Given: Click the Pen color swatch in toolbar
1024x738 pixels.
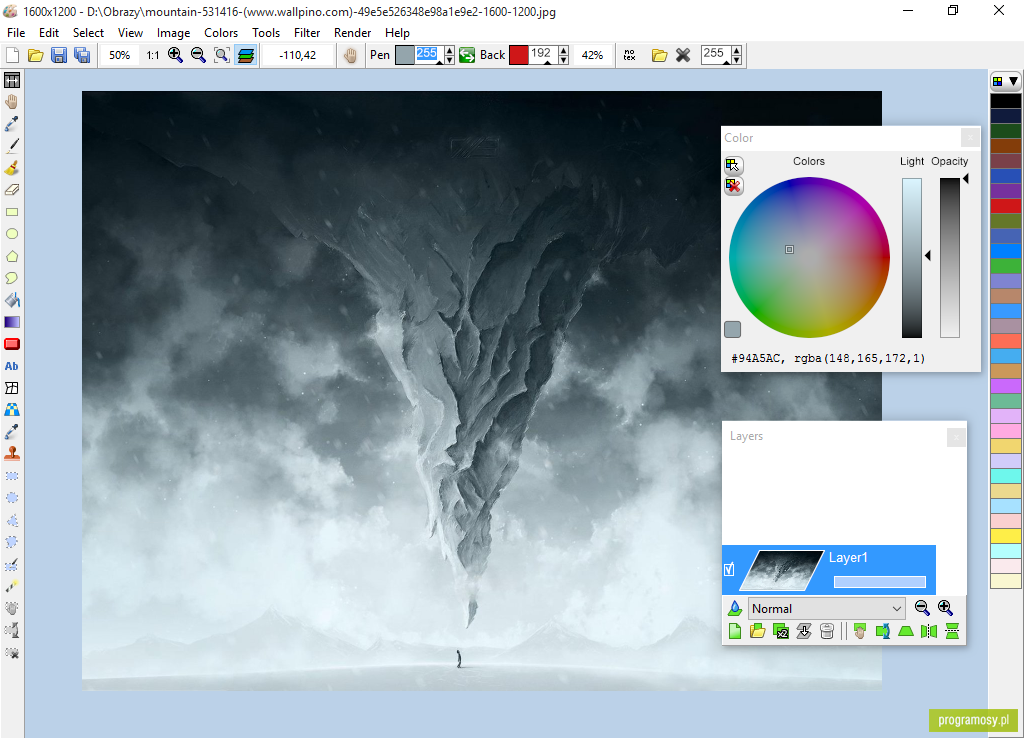Looking at the screenshot, I should click(x=405, y=56).
